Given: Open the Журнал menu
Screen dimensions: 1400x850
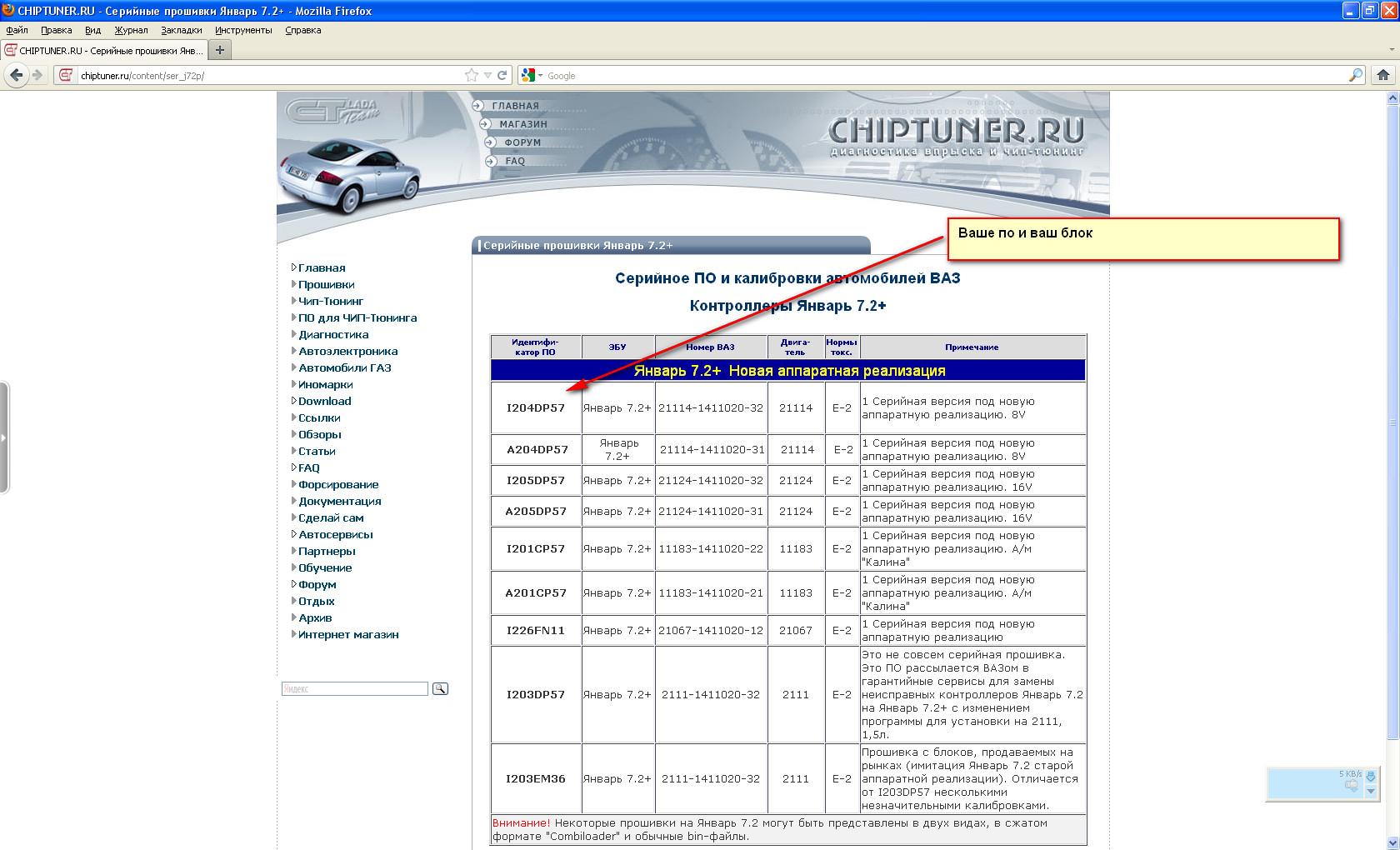Looking at the screenshot, I should click(131, 30).
